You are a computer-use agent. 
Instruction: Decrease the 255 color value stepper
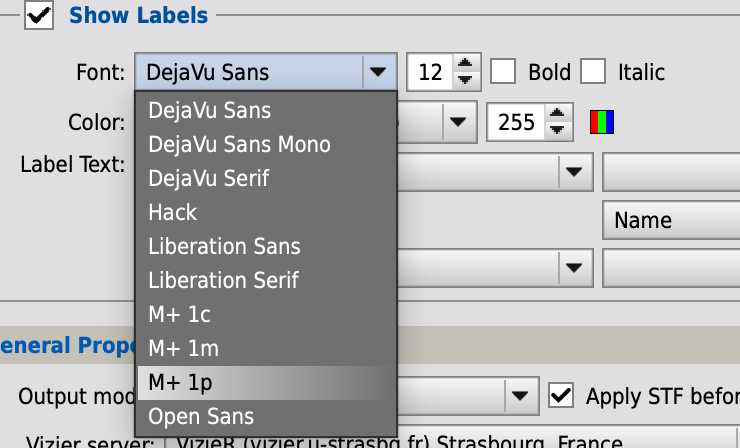point(557,130)
